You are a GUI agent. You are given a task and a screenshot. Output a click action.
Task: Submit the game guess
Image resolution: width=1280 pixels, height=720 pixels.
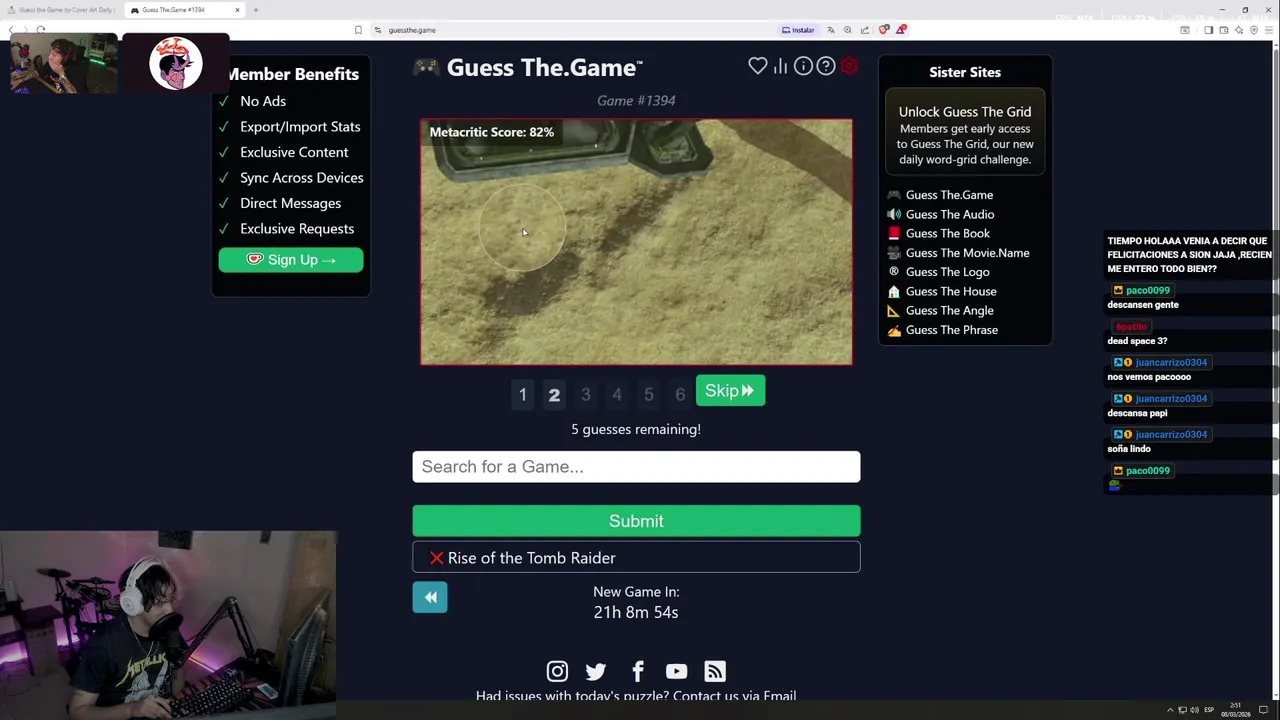point(636,521)
